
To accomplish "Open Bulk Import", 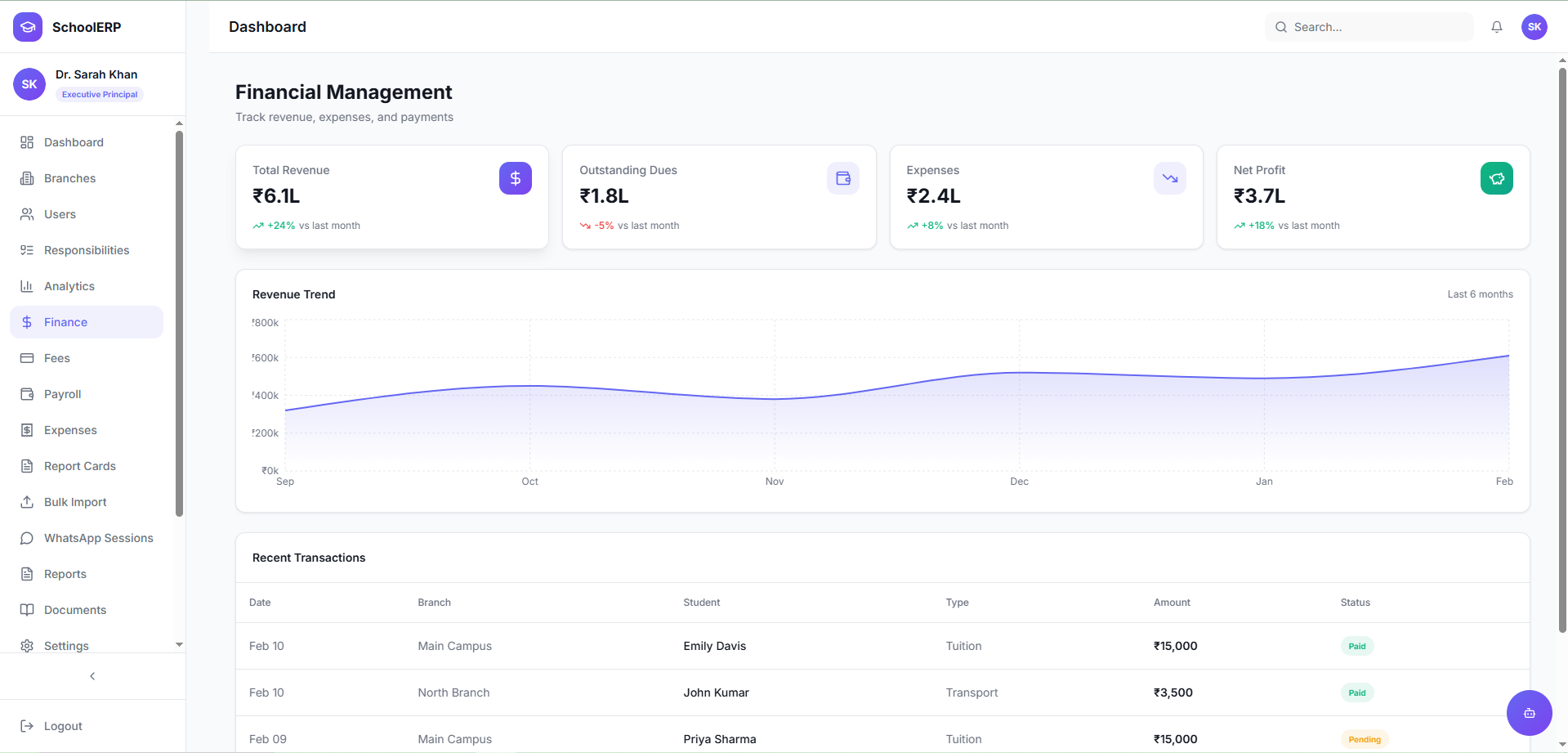I will point(87,502).
